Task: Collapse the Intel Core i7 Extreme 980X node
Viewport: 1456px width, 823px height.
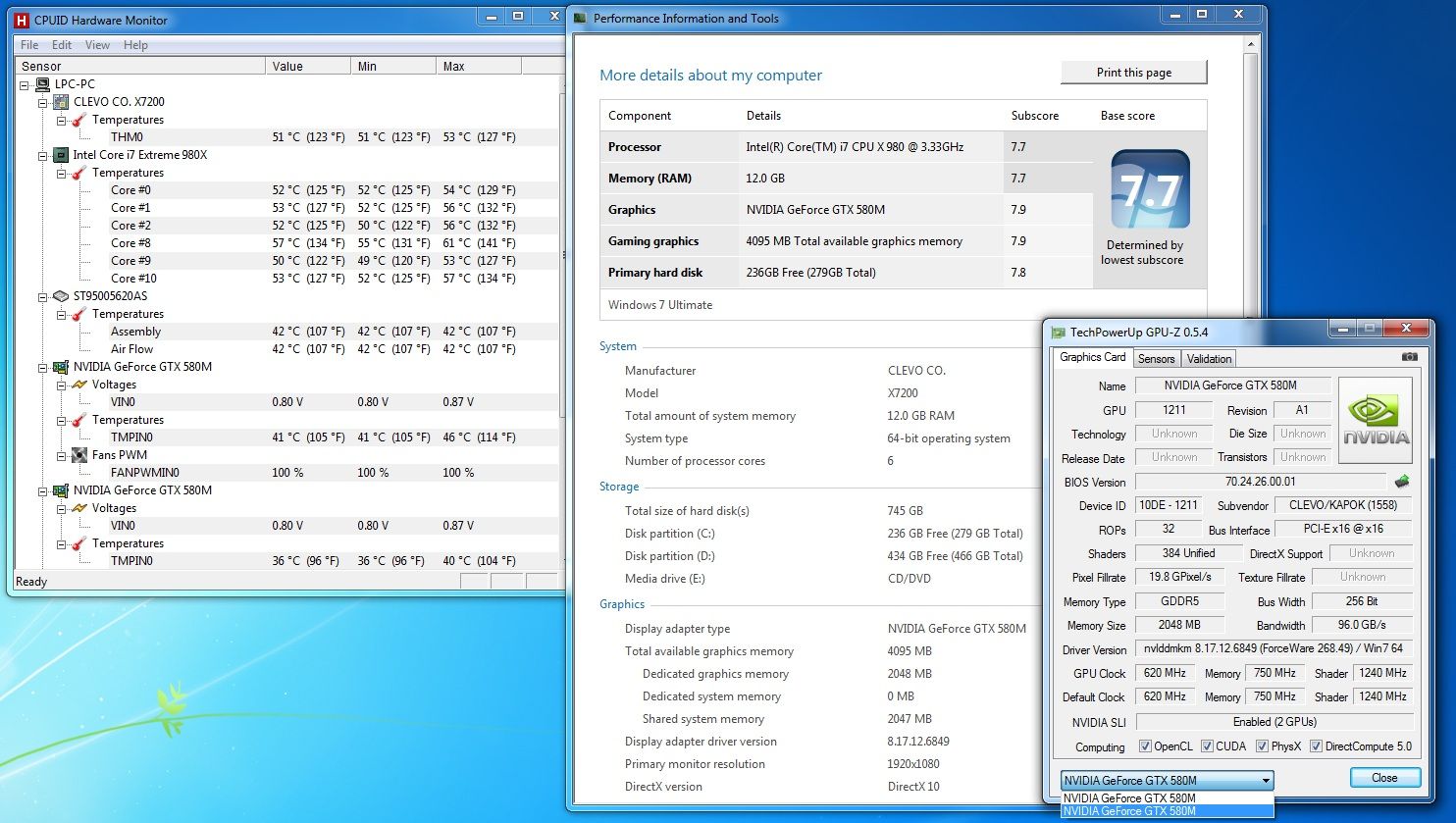Action: (43, 155)
